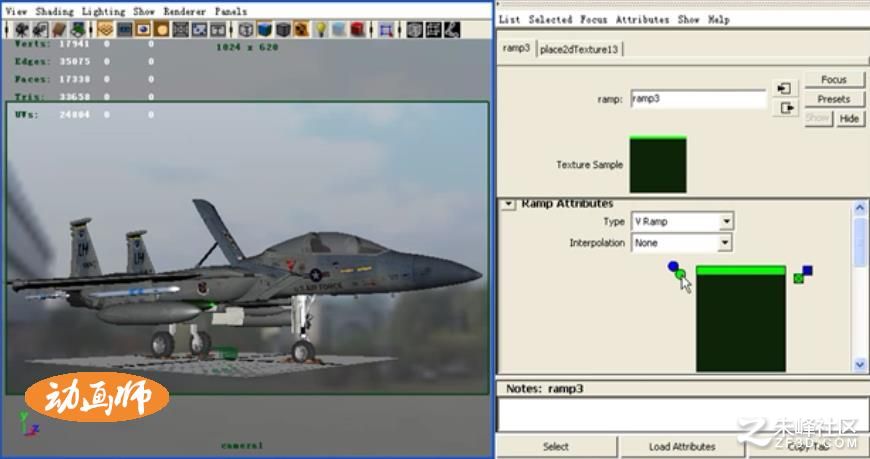
Task: Open the Attributes menu
Action: click(643, 19)
